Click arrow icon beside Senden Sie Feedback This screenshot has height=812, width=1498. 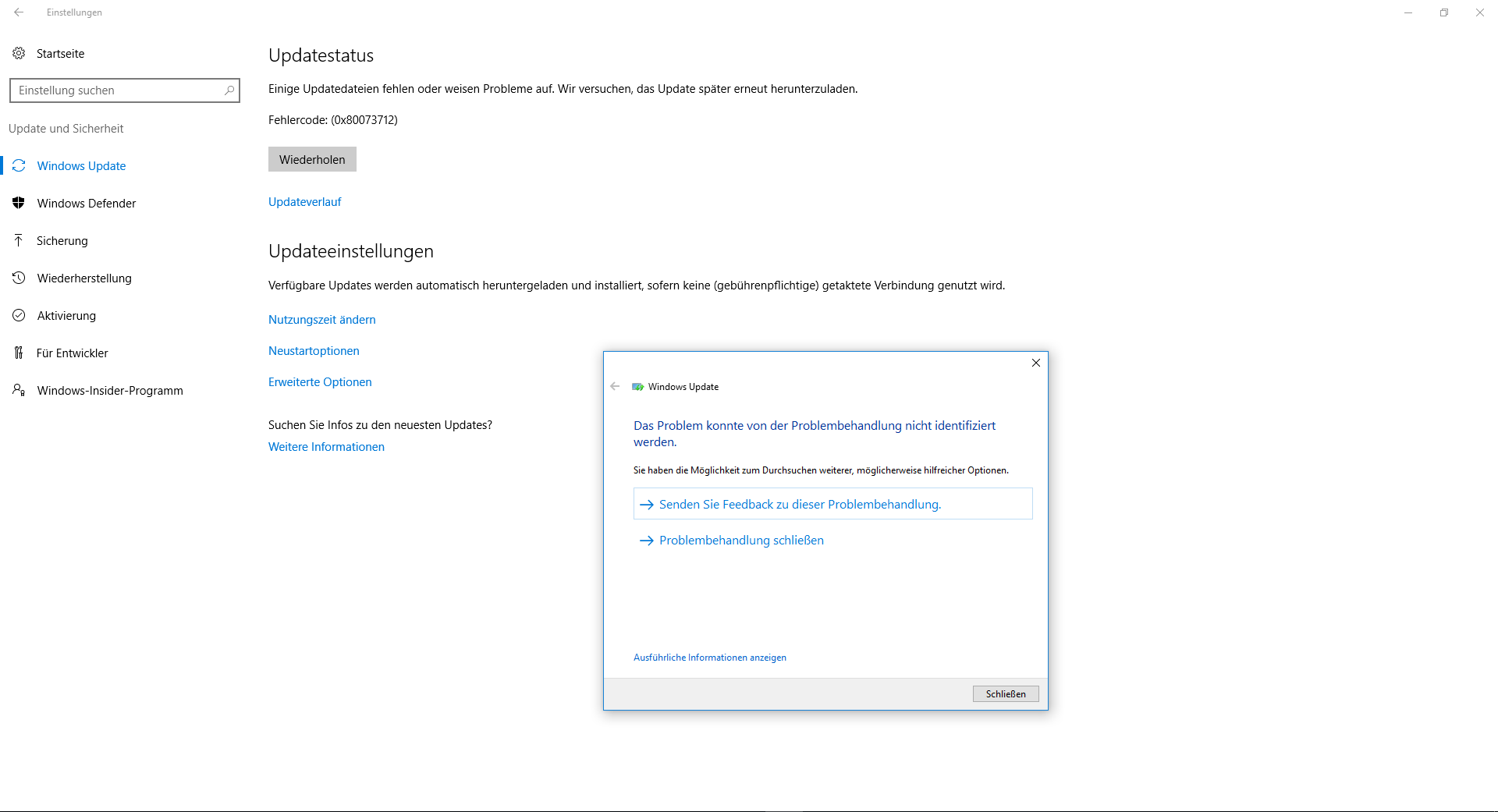point(646,505)
